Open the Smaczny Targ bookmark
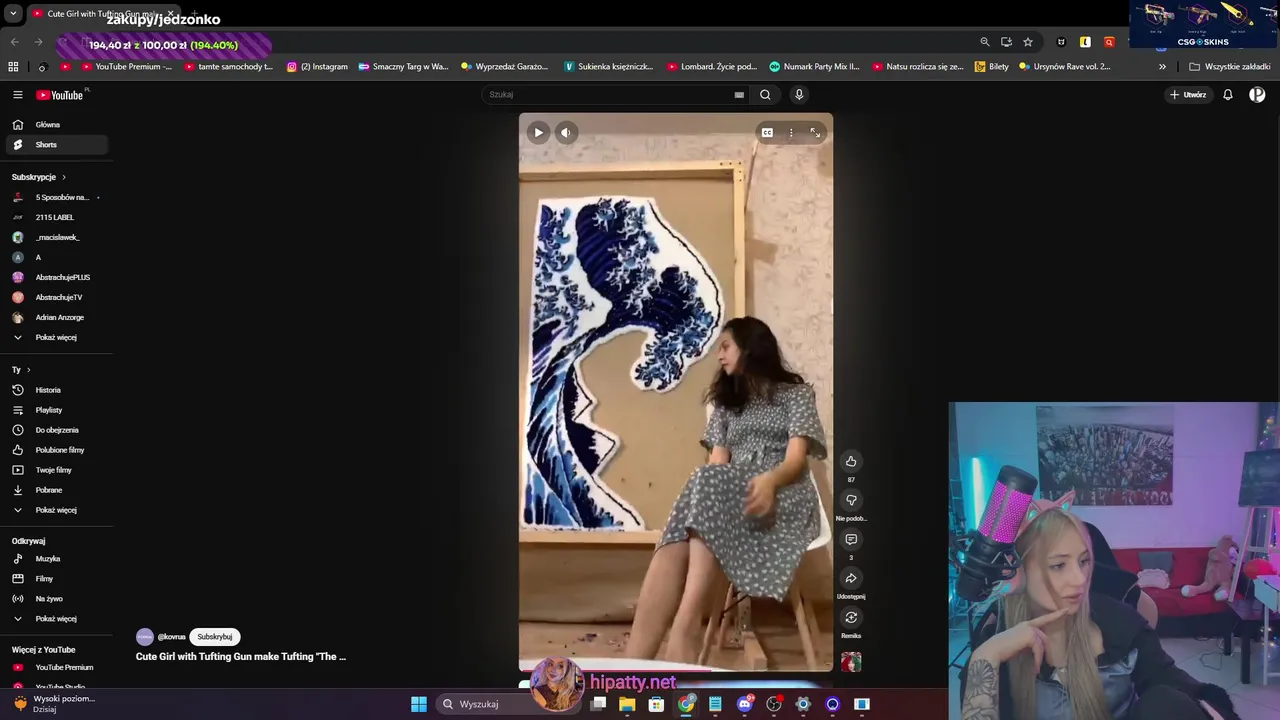The width and height of the screenshot is (1280, 720). coord(404,67)
